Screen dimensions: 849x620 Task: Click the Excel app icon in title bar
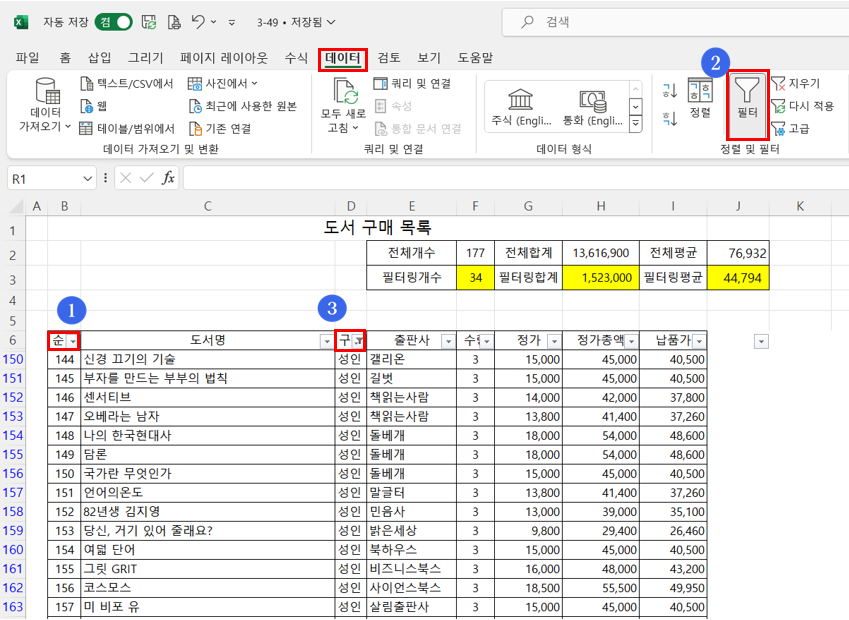click(21, 22)
